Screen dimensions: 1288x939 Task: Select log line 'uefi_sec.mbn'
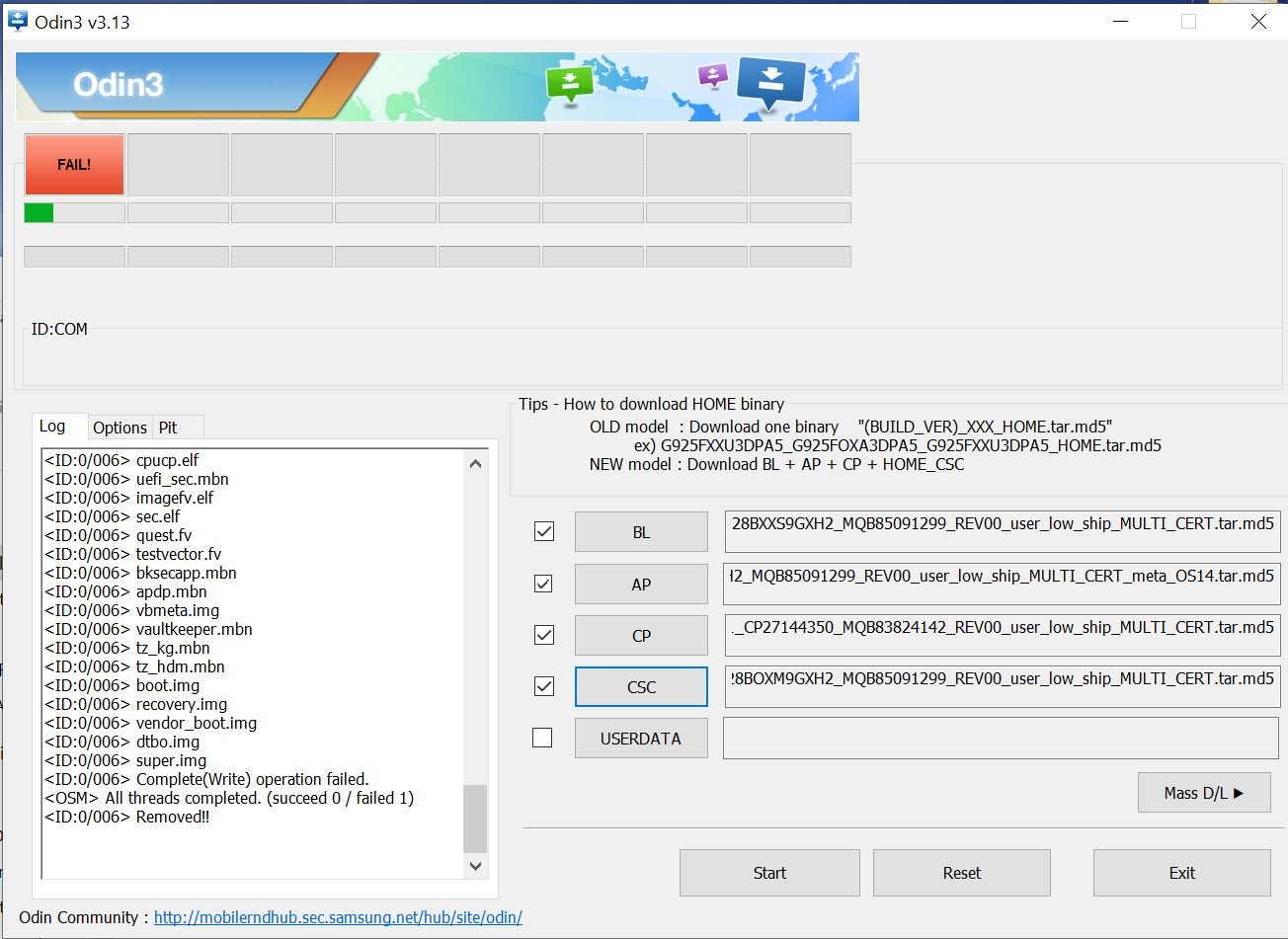(136, 479)
